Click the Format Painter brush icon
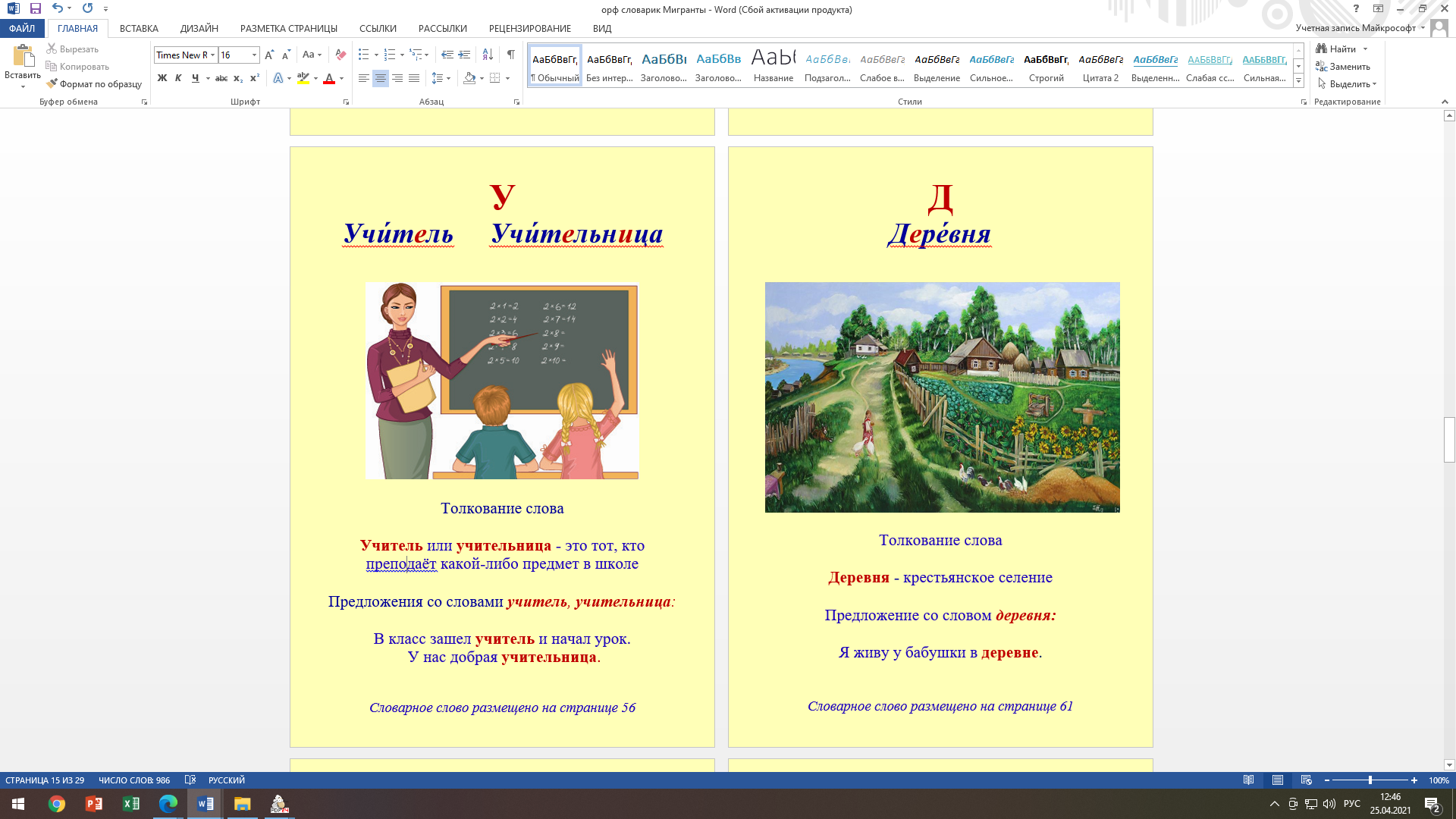Image resolution: width=1456 pixels, height=819 pixels. [x=52, y=84]
